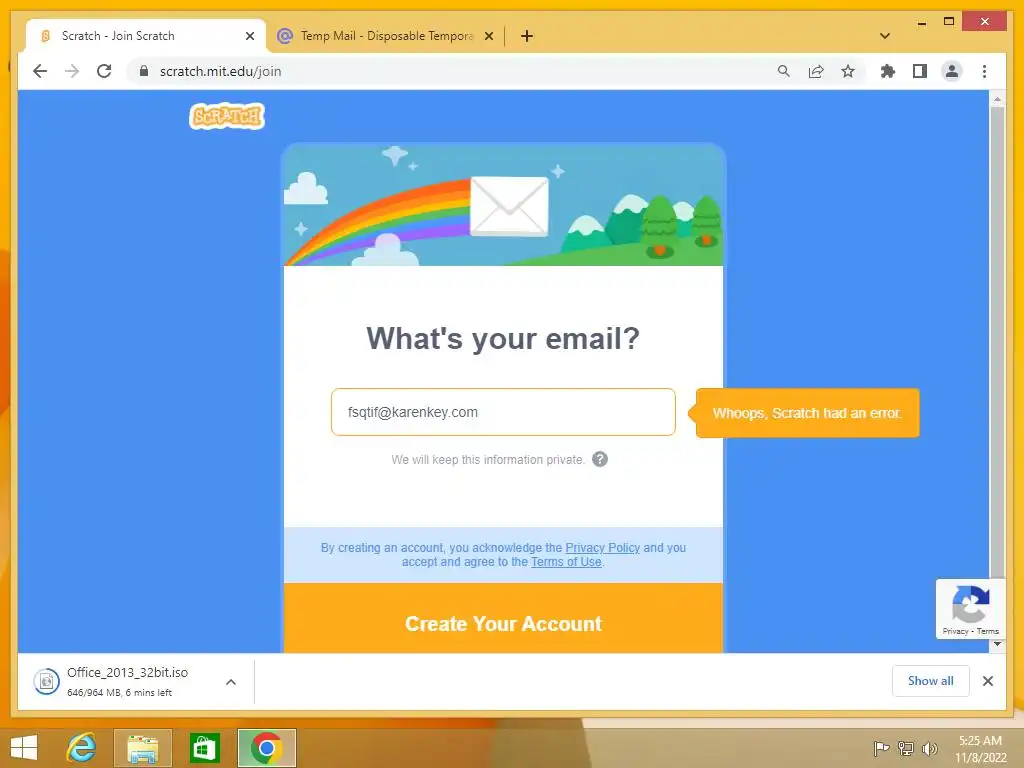
Task: Bookmark this page with the star icon
Action: pos(848,71)
